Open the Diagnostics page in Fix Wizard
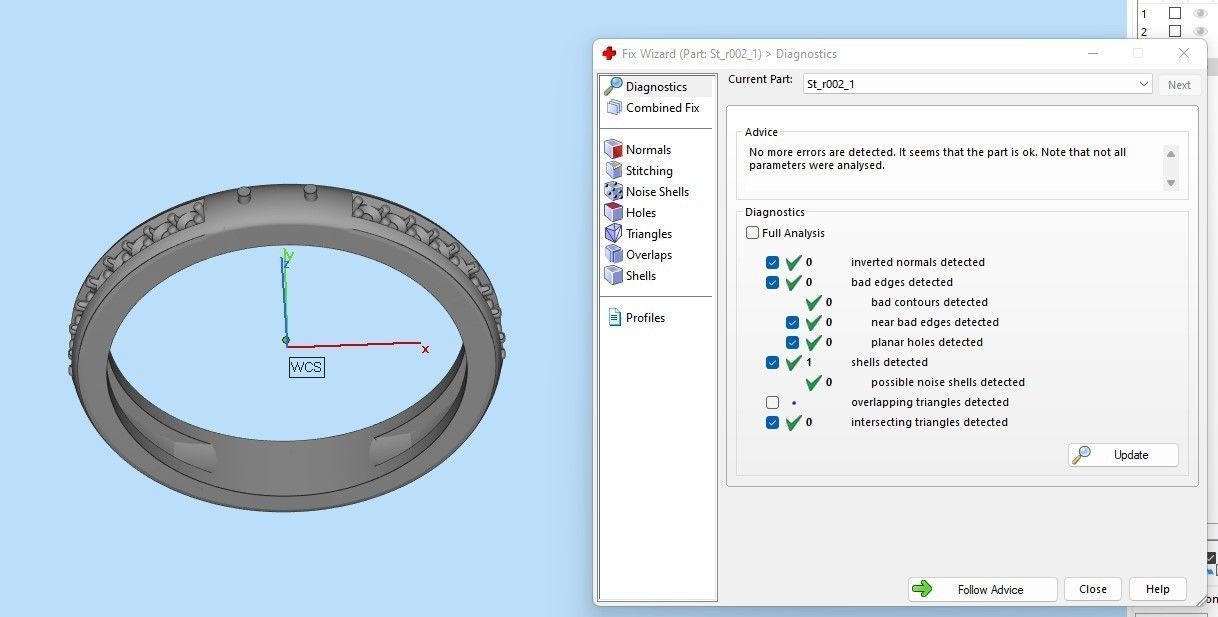The image size is (1218, 617). tap(657, 87)
